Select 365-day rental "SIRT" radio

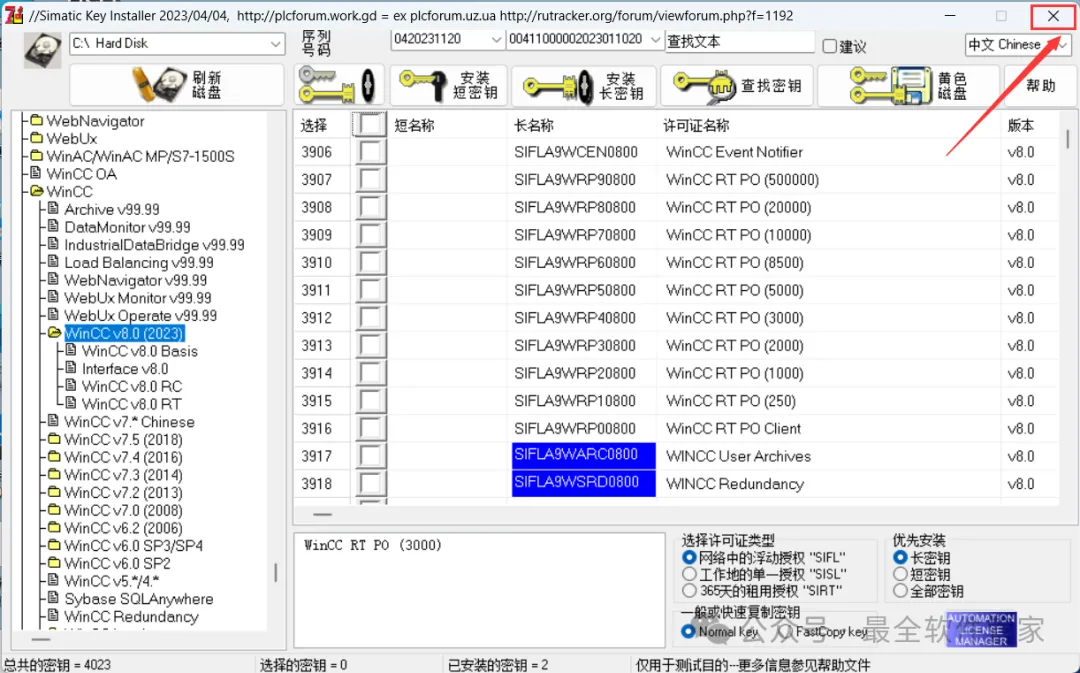(689, 590)
